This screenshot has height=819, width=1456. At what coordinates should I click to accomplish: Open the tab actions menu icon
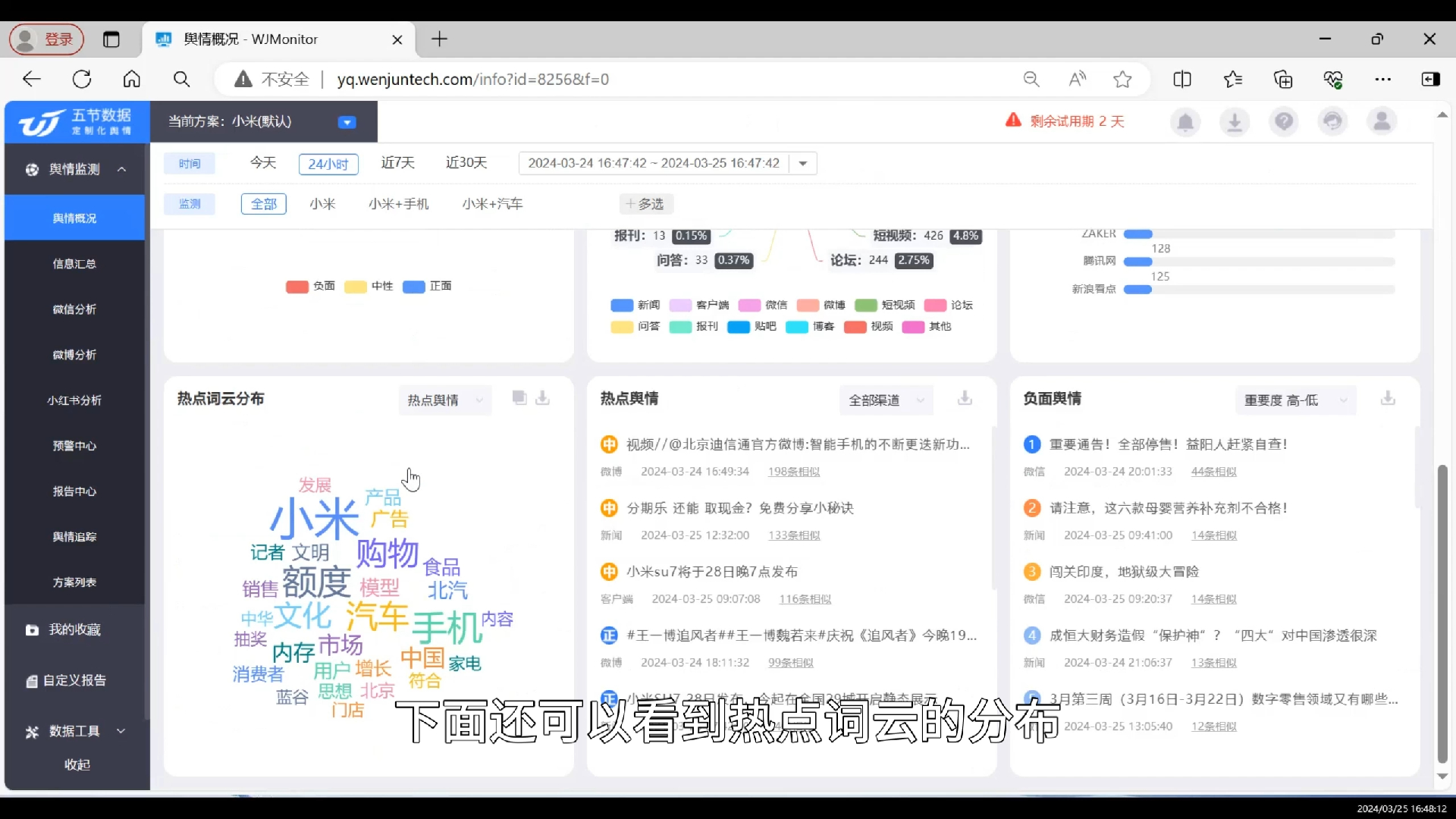coord(111,39)
